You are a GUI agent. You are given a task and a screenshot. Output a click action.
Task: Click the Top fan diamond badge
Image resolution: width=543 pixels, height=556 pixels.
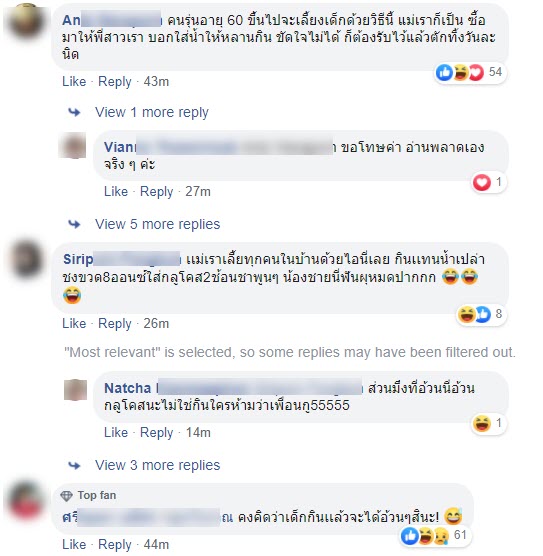coord(66,496)
